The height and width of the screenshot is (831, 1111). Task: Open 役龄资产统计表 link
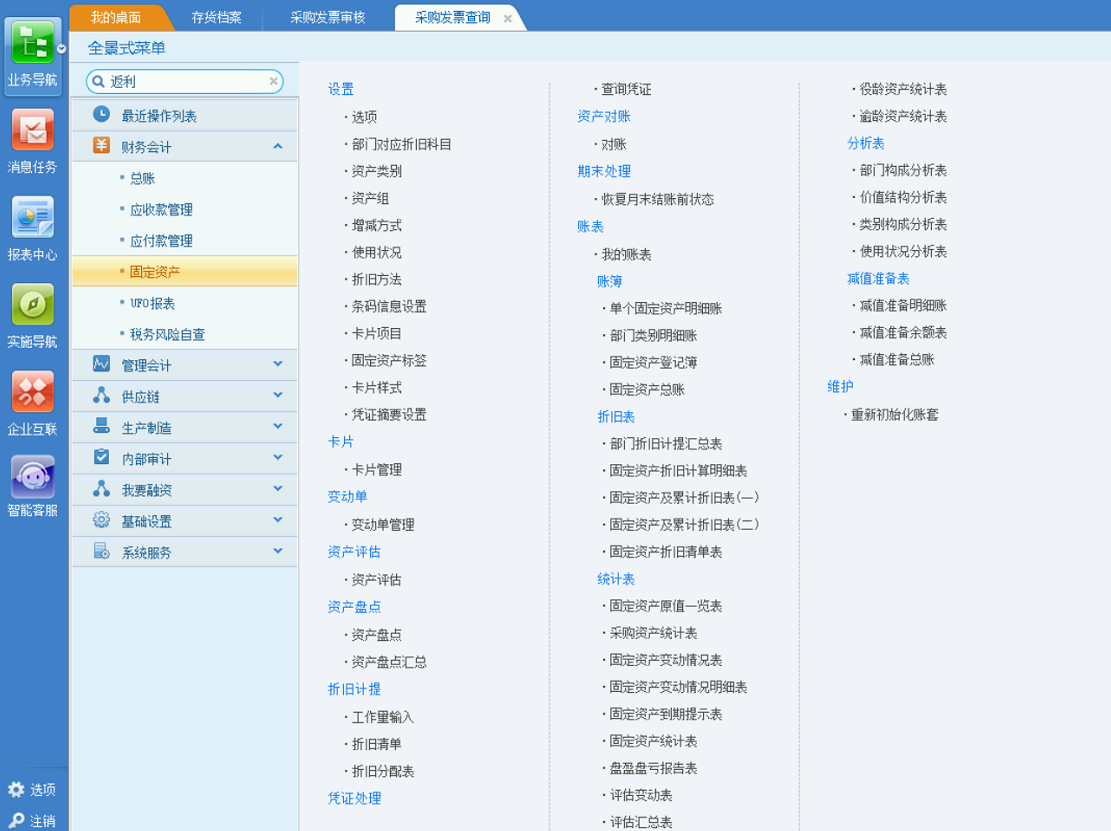click(903, 89)
